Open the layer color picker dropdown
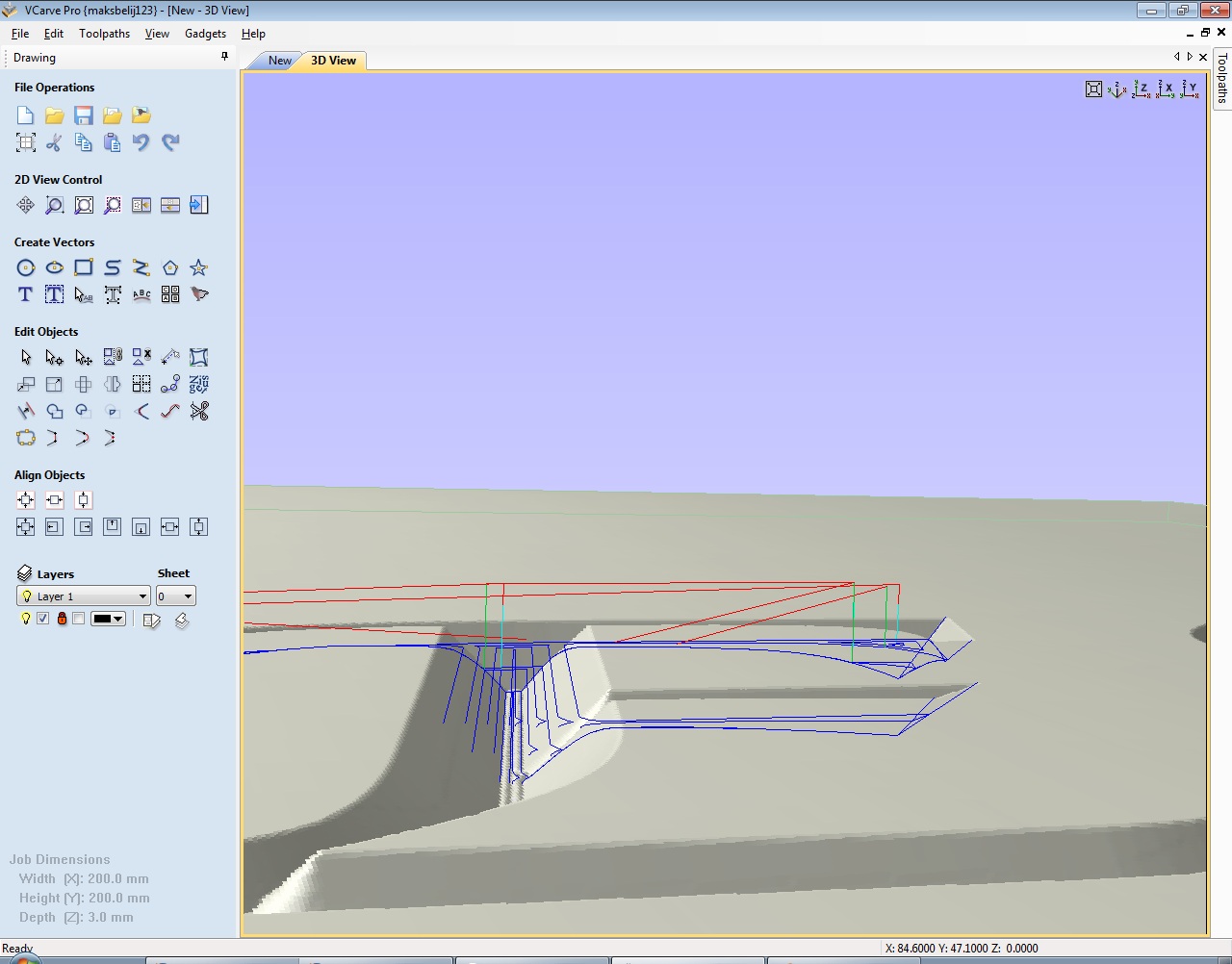1232x964 pixels. click(108, 619)
